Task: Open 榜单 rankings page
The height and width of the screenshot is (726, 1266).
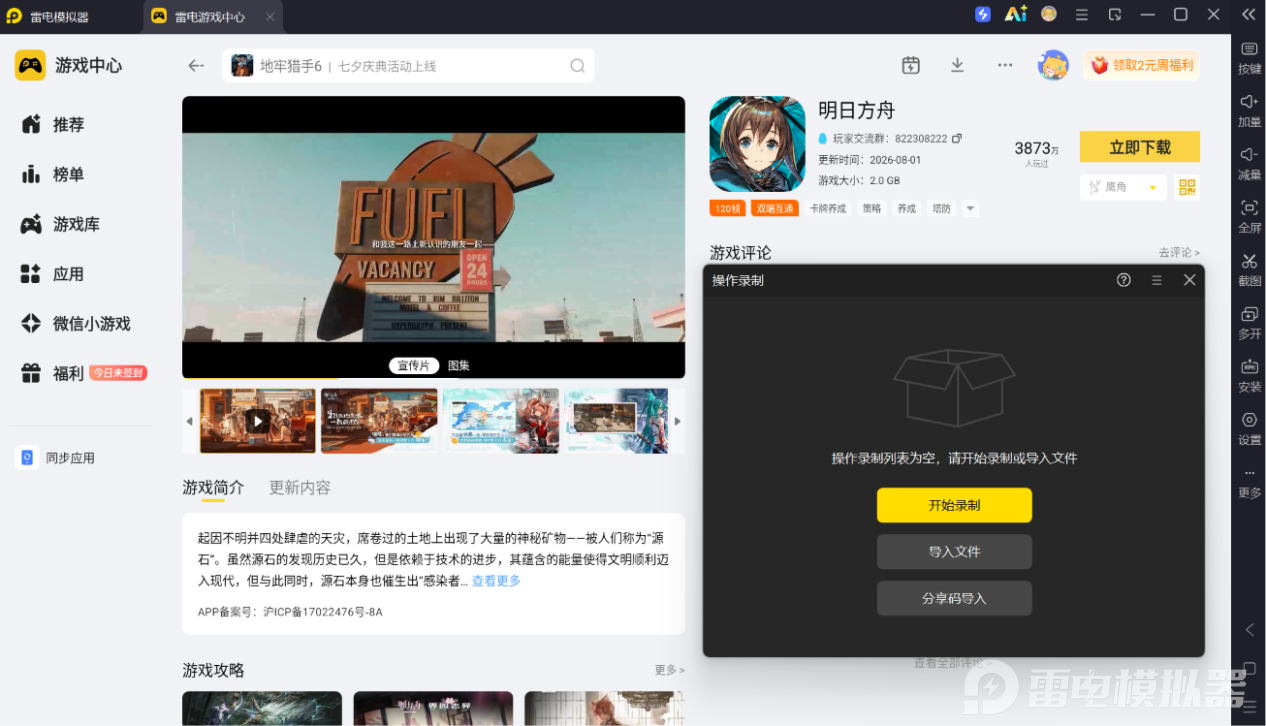Action: click(x=68, y=175)
